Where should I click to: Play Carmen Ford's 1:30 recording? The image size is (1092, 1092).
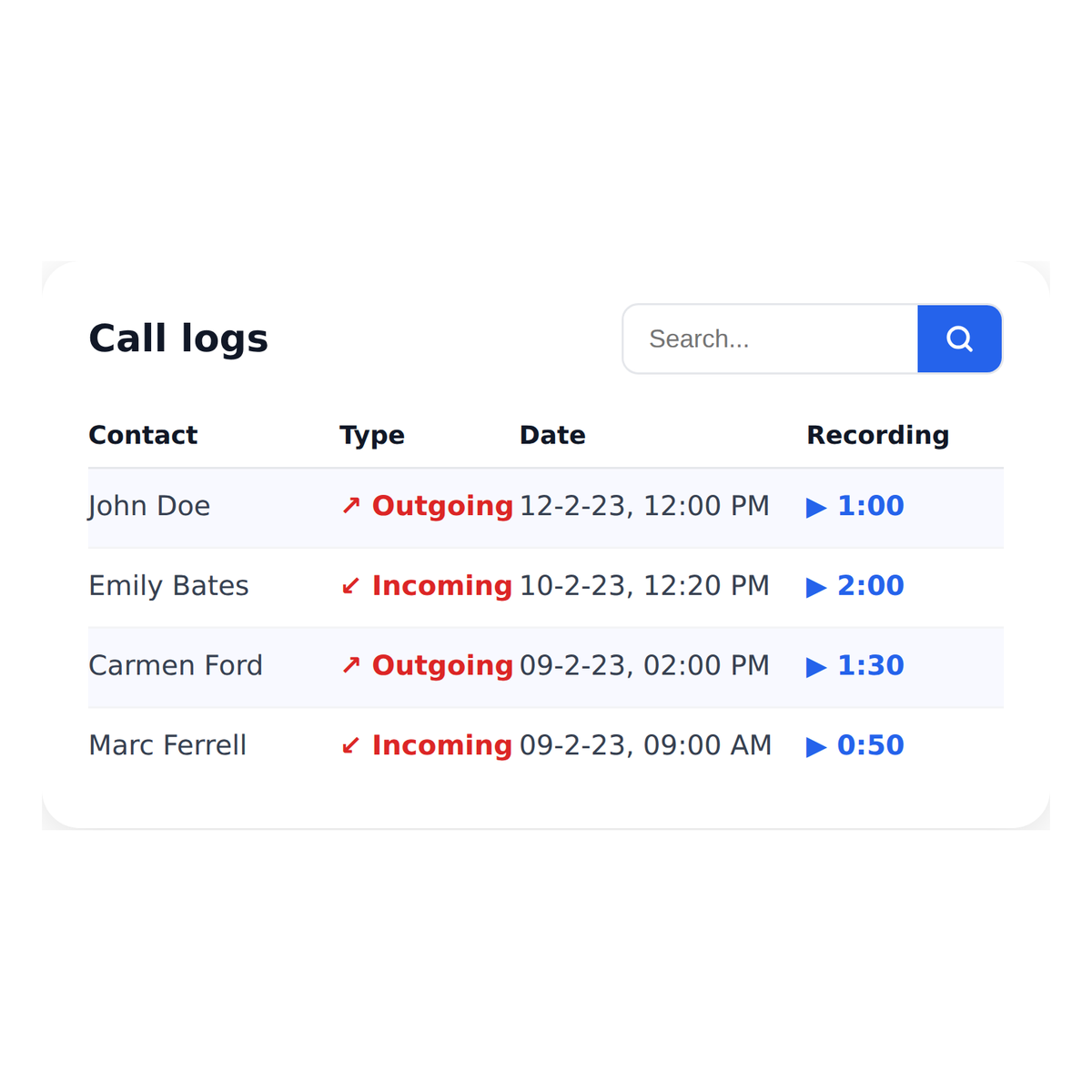855,666
